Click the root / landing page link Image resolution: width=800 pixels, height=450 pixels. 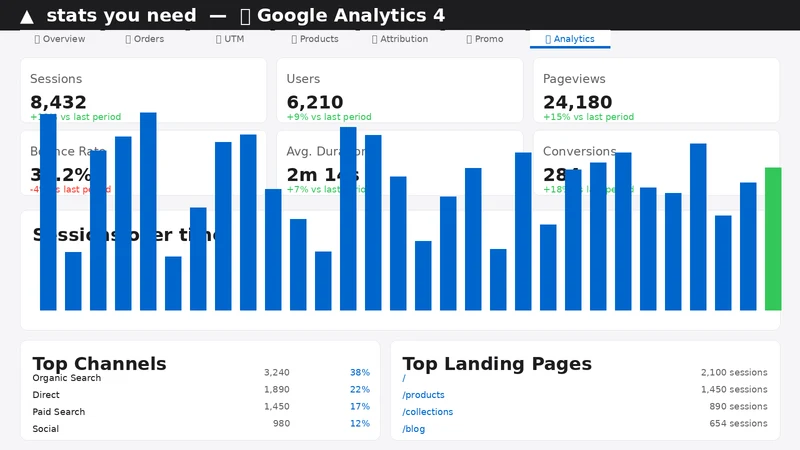point(404,378)
